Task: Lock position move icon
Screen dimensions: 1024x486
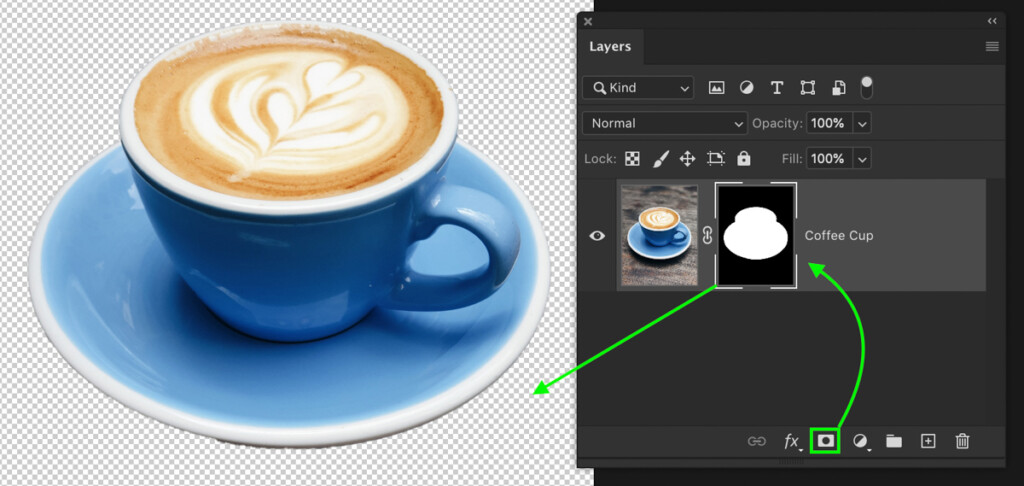Action: 687,159
